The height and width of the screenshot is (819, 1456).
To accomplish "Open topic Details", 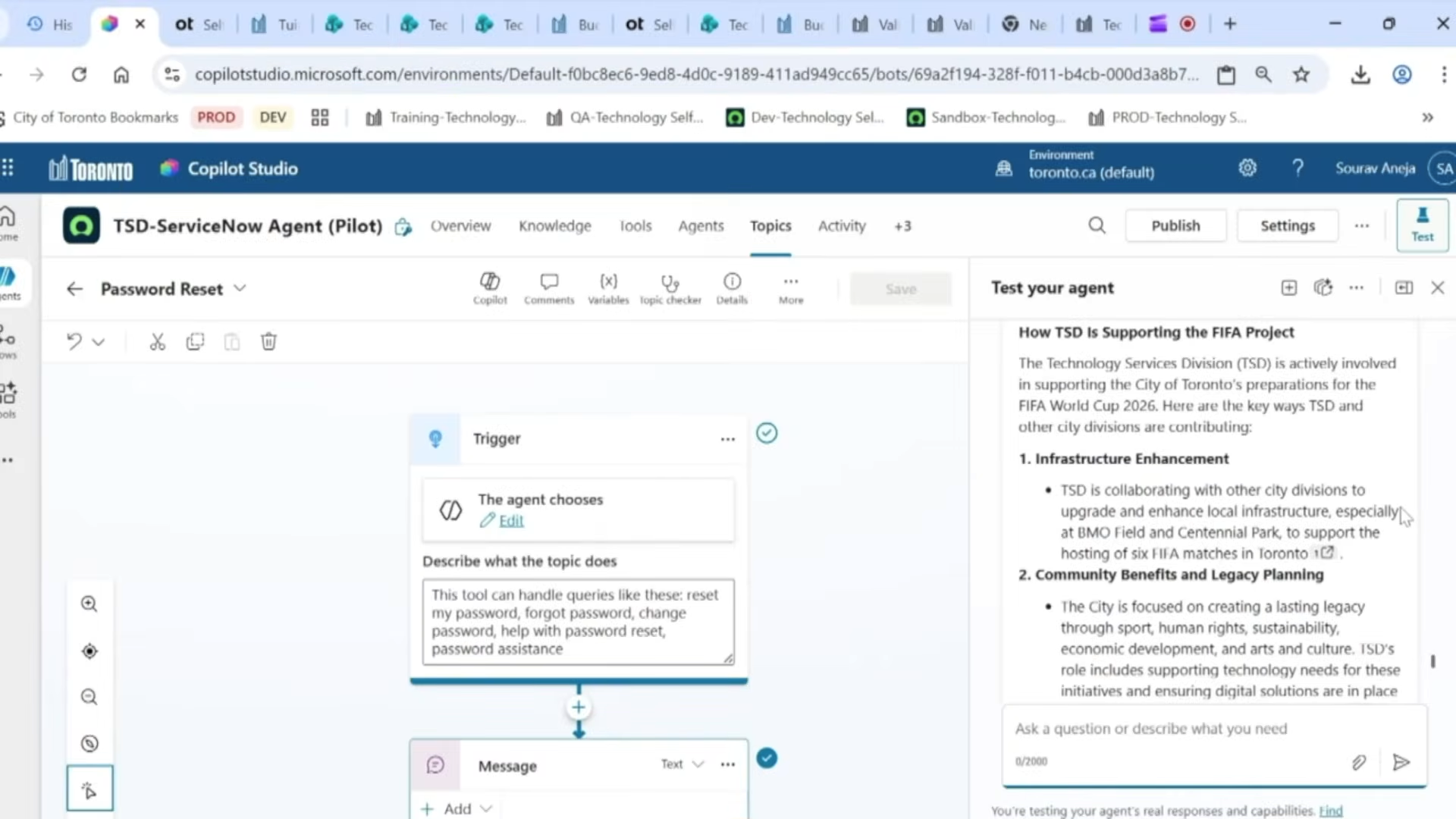I will pos(732,289).
